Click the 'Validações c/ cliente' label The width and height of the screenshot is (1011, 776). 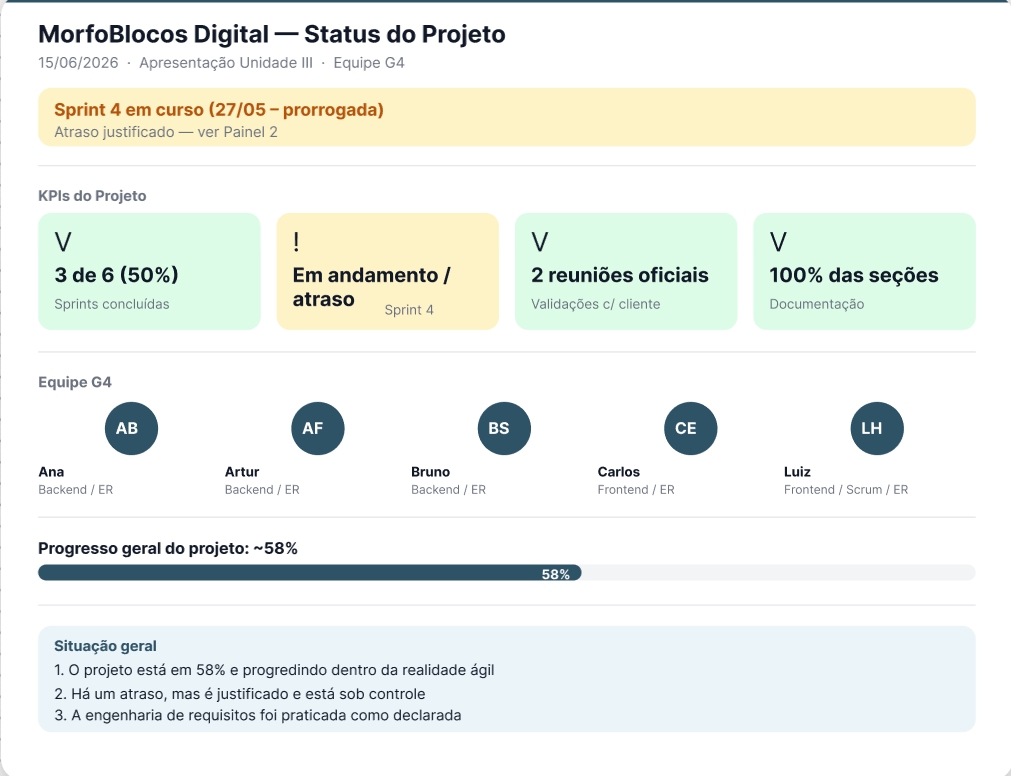click(596, 304)
